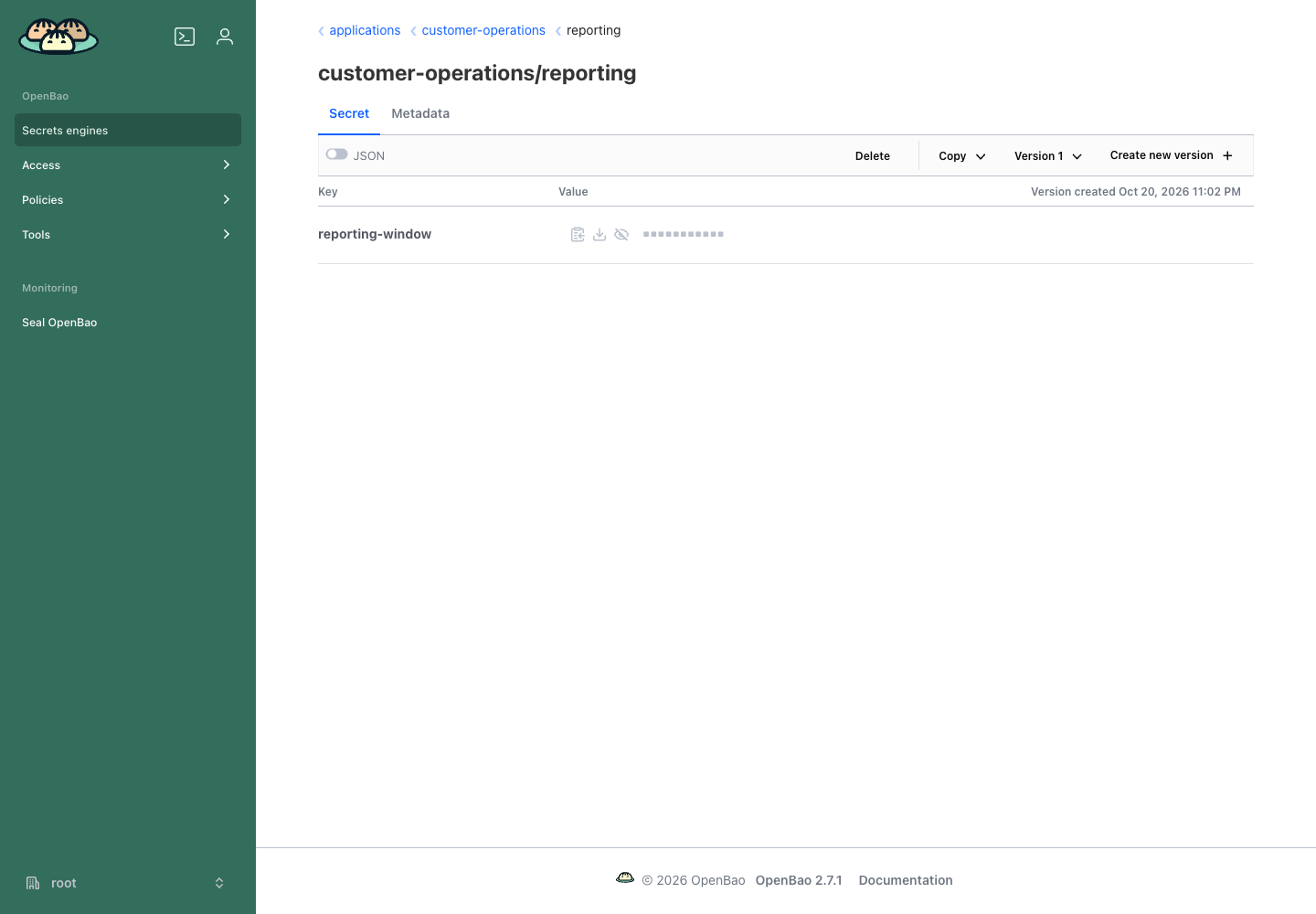The height and width of the screenshot is (914, 1316).
Task: Open the console terminal icon
Action: coord(185,37)
